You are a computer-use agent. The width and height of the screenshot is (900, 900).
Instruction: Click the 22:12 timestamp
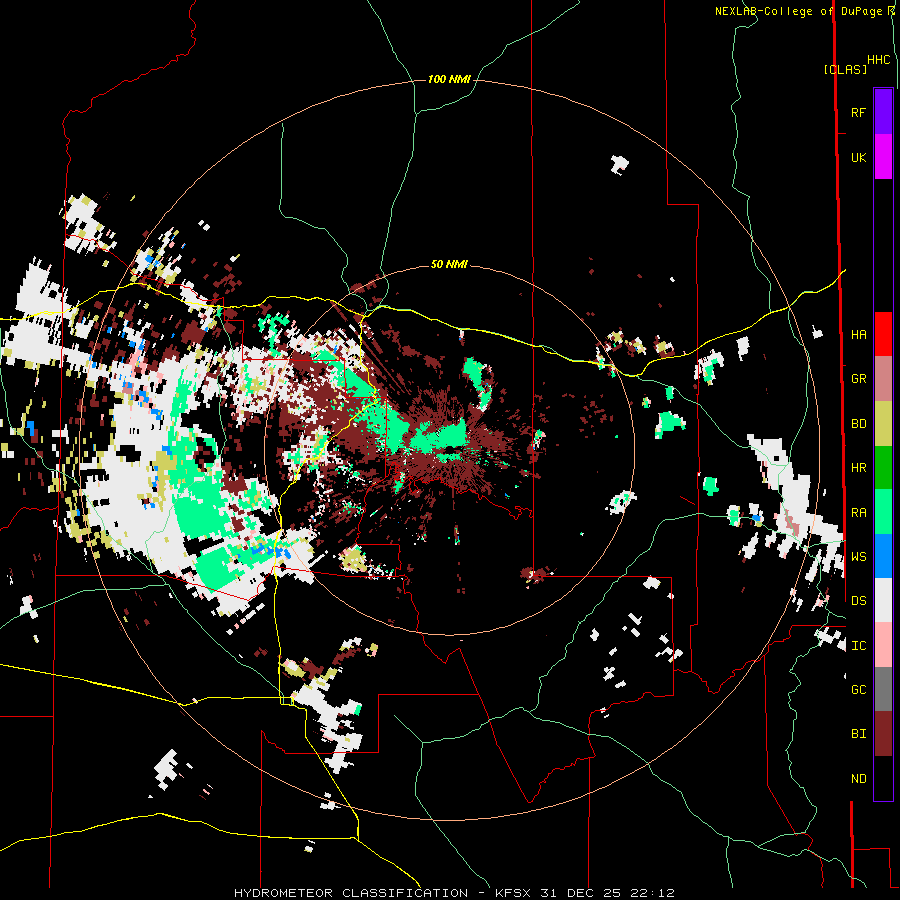coord(651,893)
